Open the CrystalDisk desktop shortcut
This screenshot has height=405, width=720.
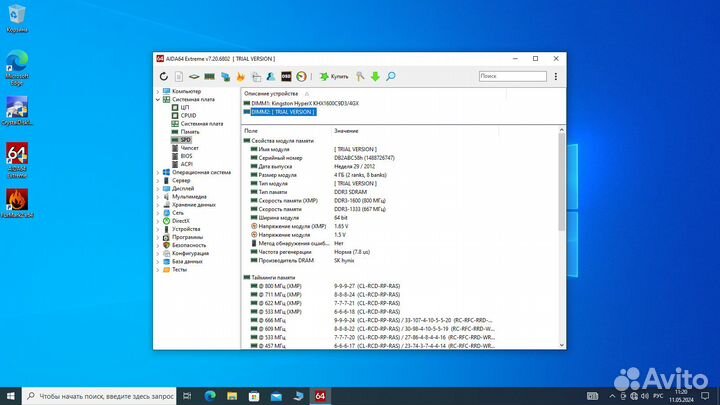coord(17,111)
